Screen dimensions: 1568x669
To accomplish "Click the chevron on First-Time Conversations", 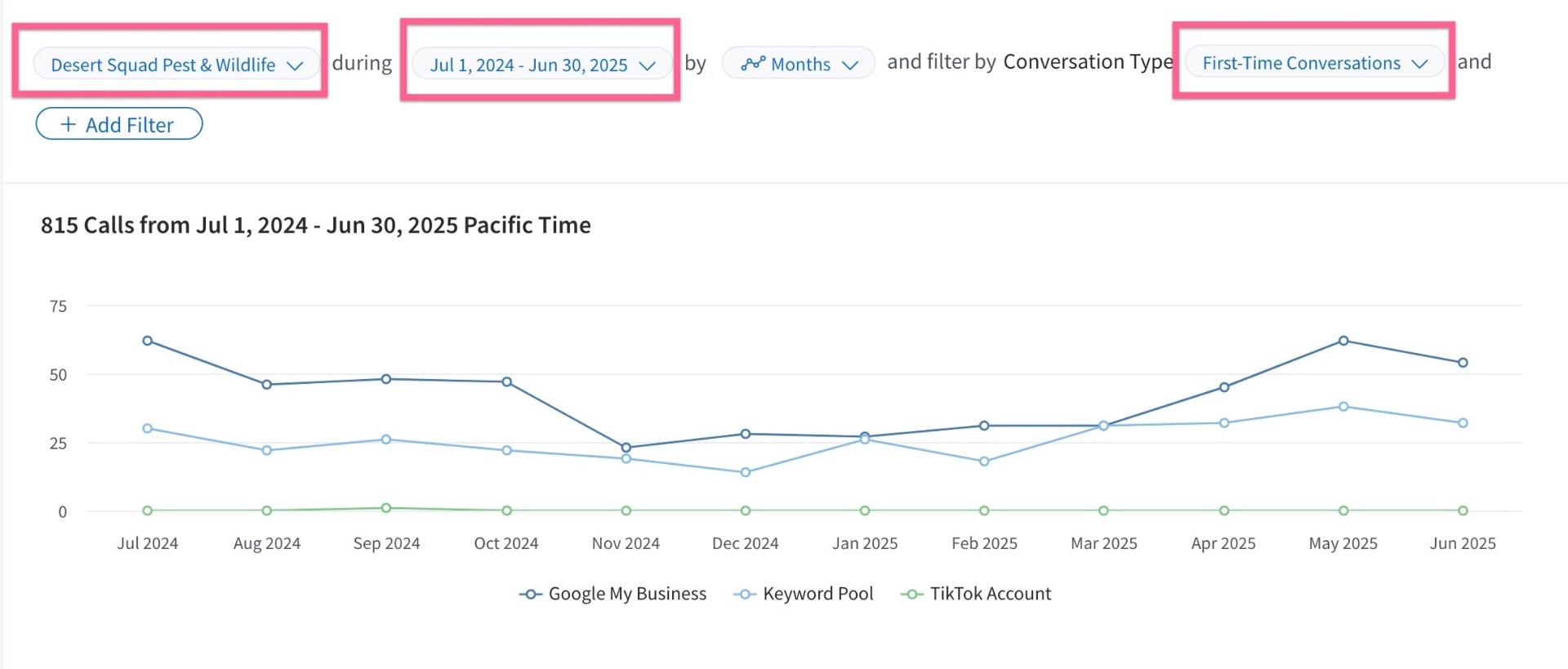I will [1419, 64].
